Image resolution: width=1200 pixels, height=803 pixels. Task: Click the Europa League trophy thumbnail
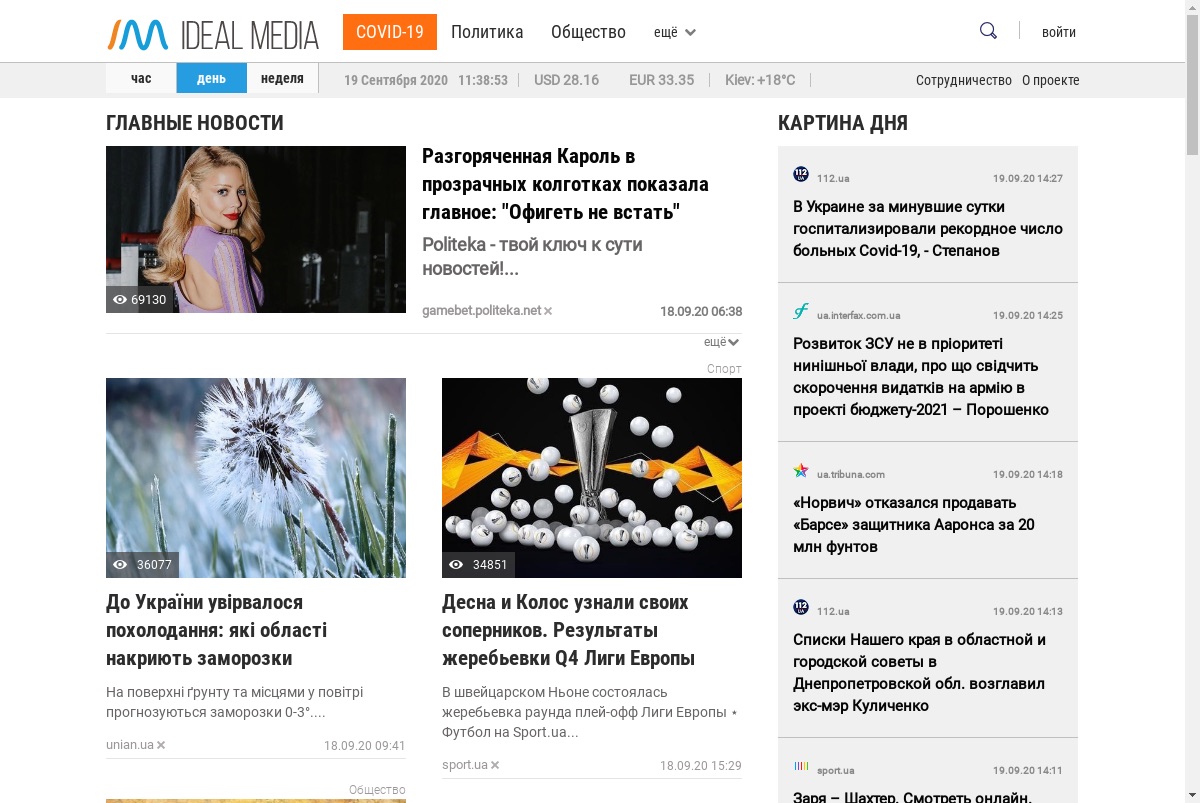(x=592, y=478)
